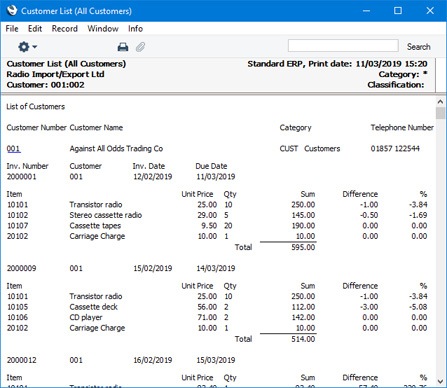
Task: Click 'CD player' item name
Action: pos(86,318)
